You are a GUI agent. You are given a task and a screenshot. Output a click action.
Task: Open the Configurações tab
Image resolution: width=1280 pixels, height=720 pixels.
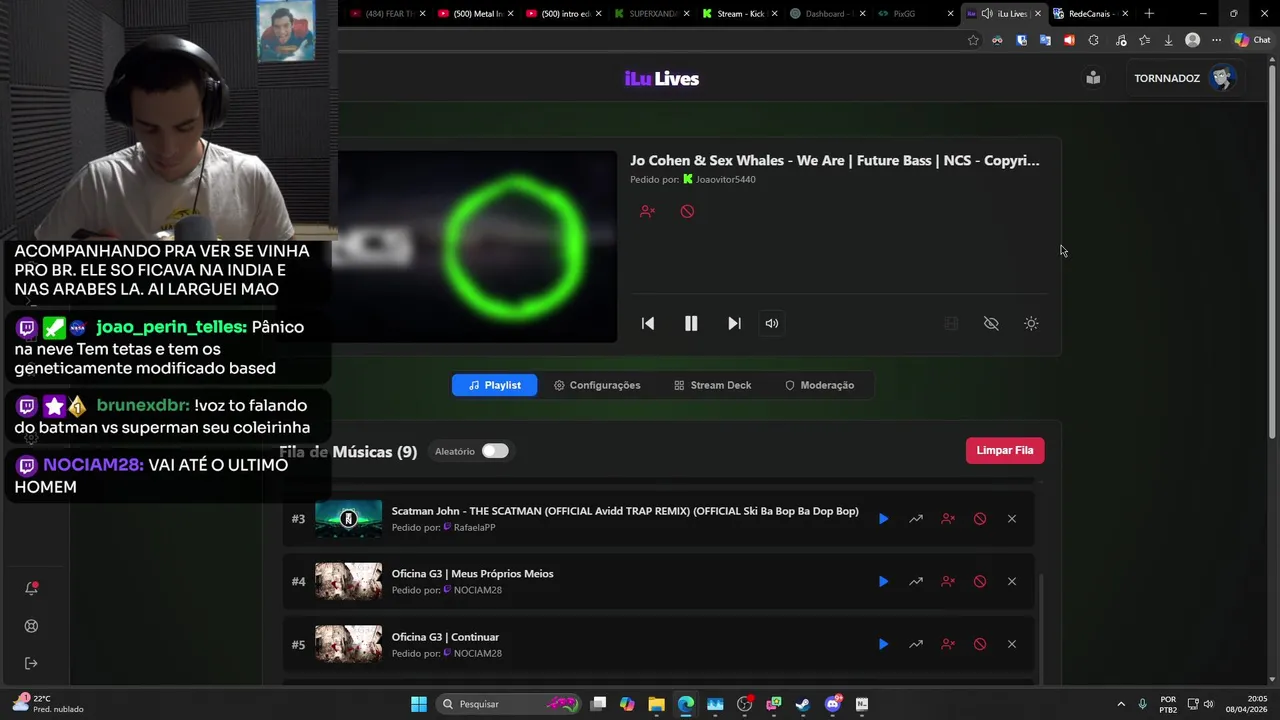[x=597, y=385]
